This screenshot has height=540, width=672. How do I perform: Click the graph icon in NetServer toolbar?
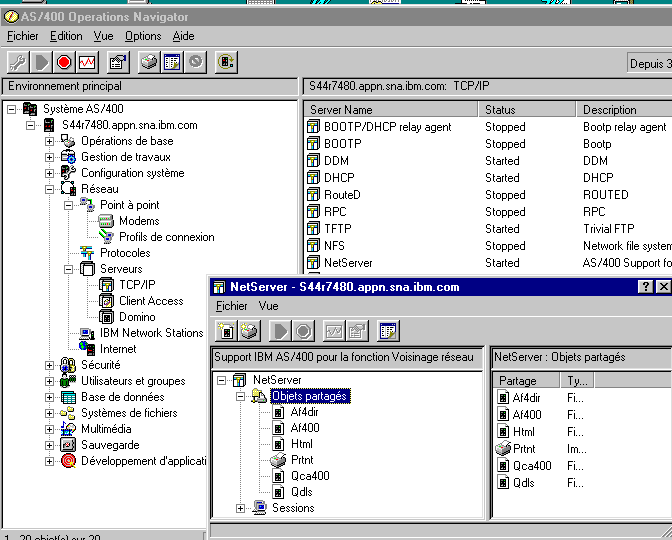[334, 331]
